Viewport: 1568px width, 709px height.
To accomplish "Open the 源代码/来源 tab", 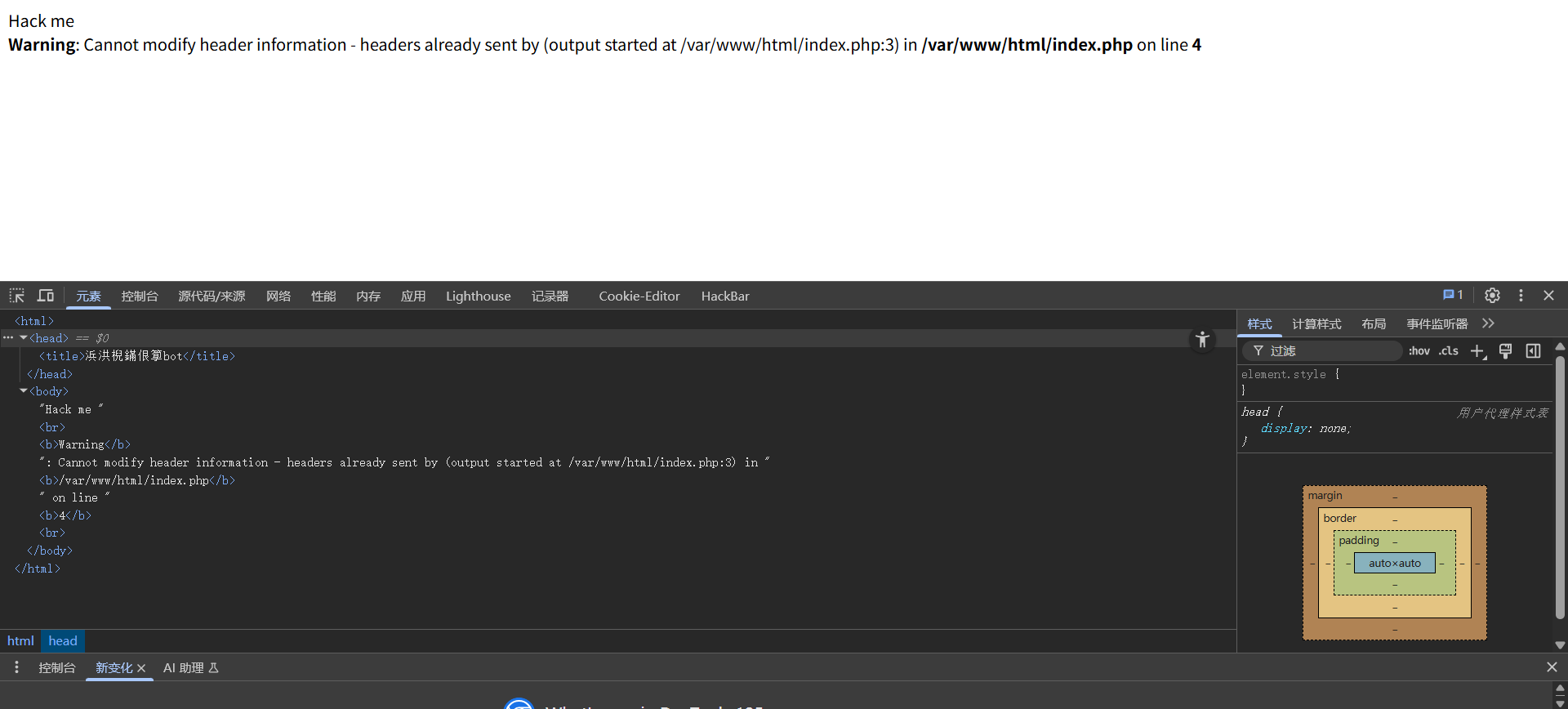I will click(212, 296).
